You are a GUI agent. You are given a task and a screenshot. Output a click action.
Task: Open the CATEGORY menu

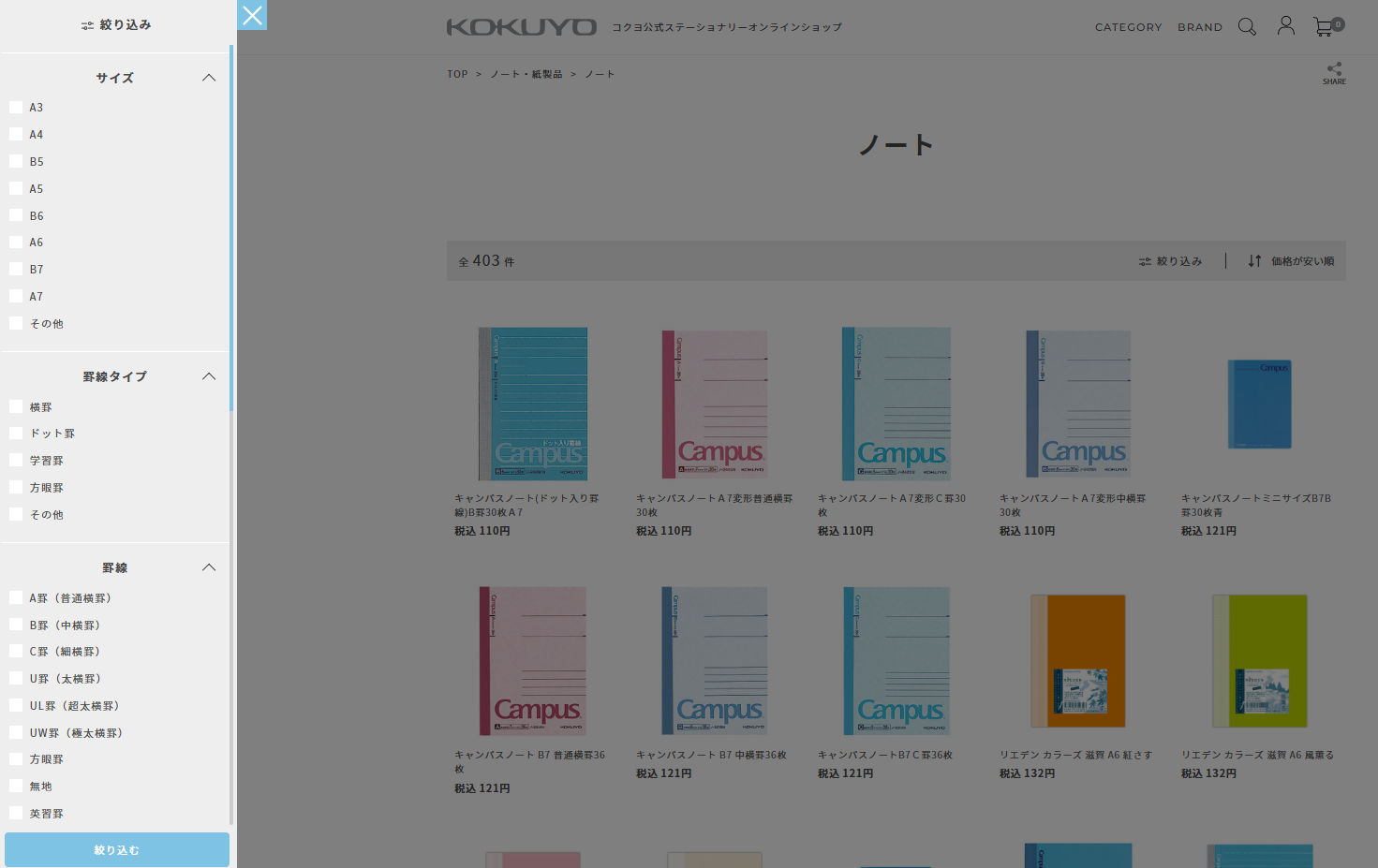(1128, 27)
